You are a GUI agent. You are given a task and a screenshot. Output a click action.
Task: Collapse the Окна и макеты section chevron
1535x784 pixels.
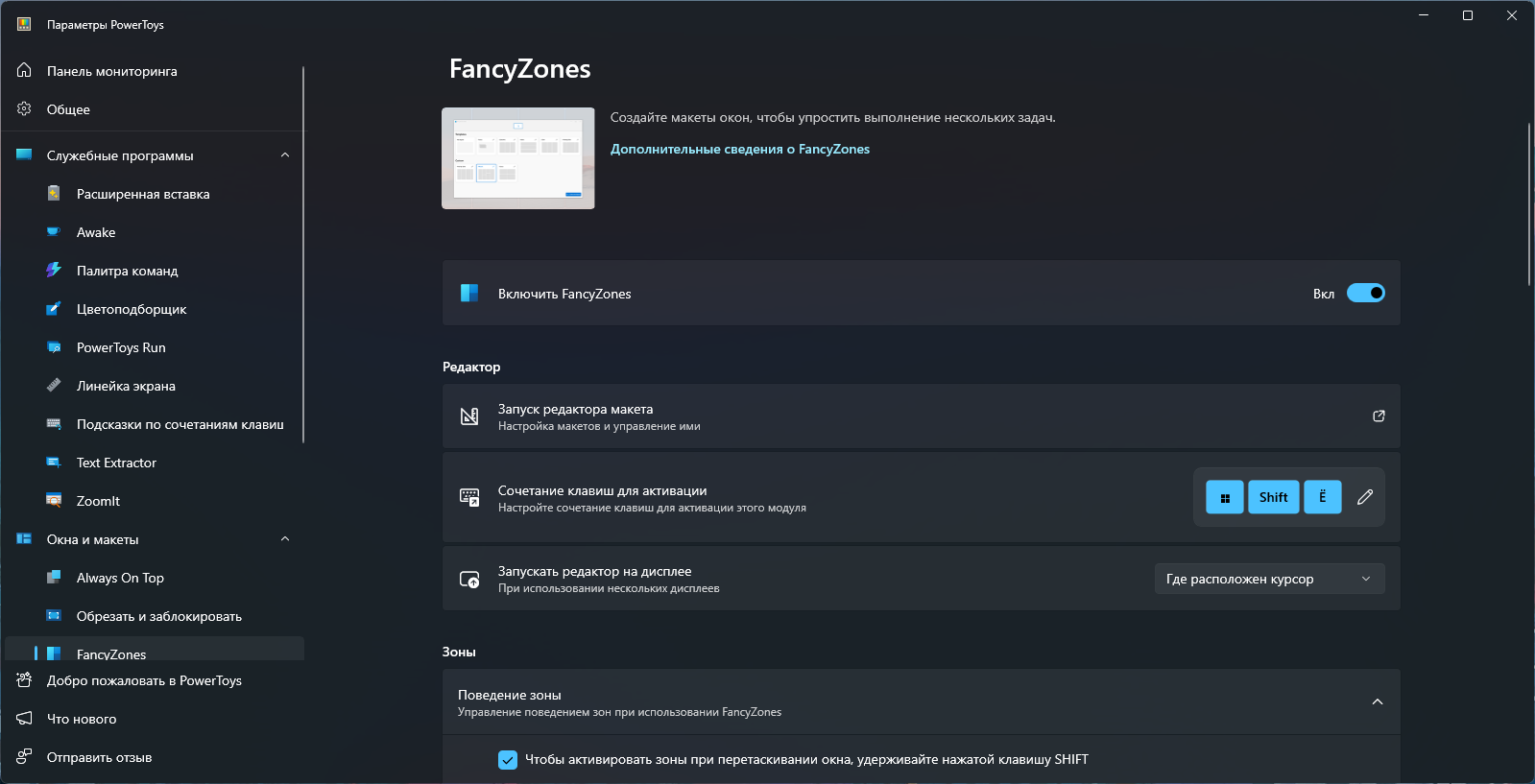[285, 538]
